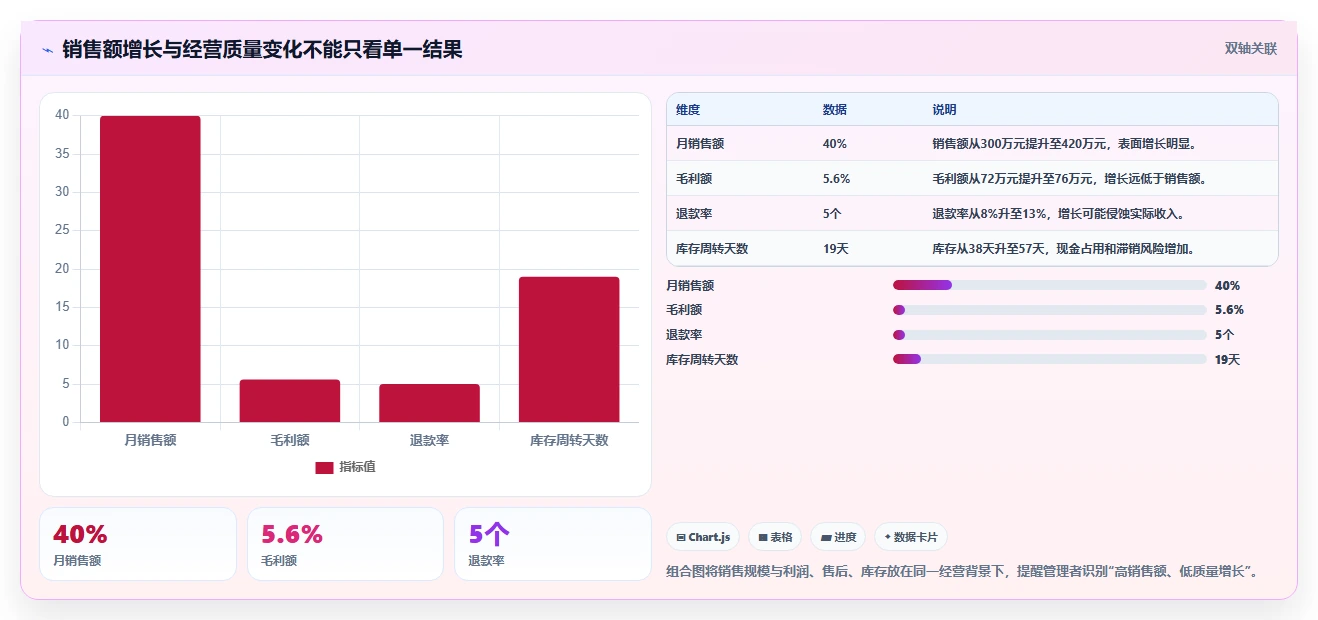
Task: Click the y-axis 20 tick label
Action: click(62, 268)
